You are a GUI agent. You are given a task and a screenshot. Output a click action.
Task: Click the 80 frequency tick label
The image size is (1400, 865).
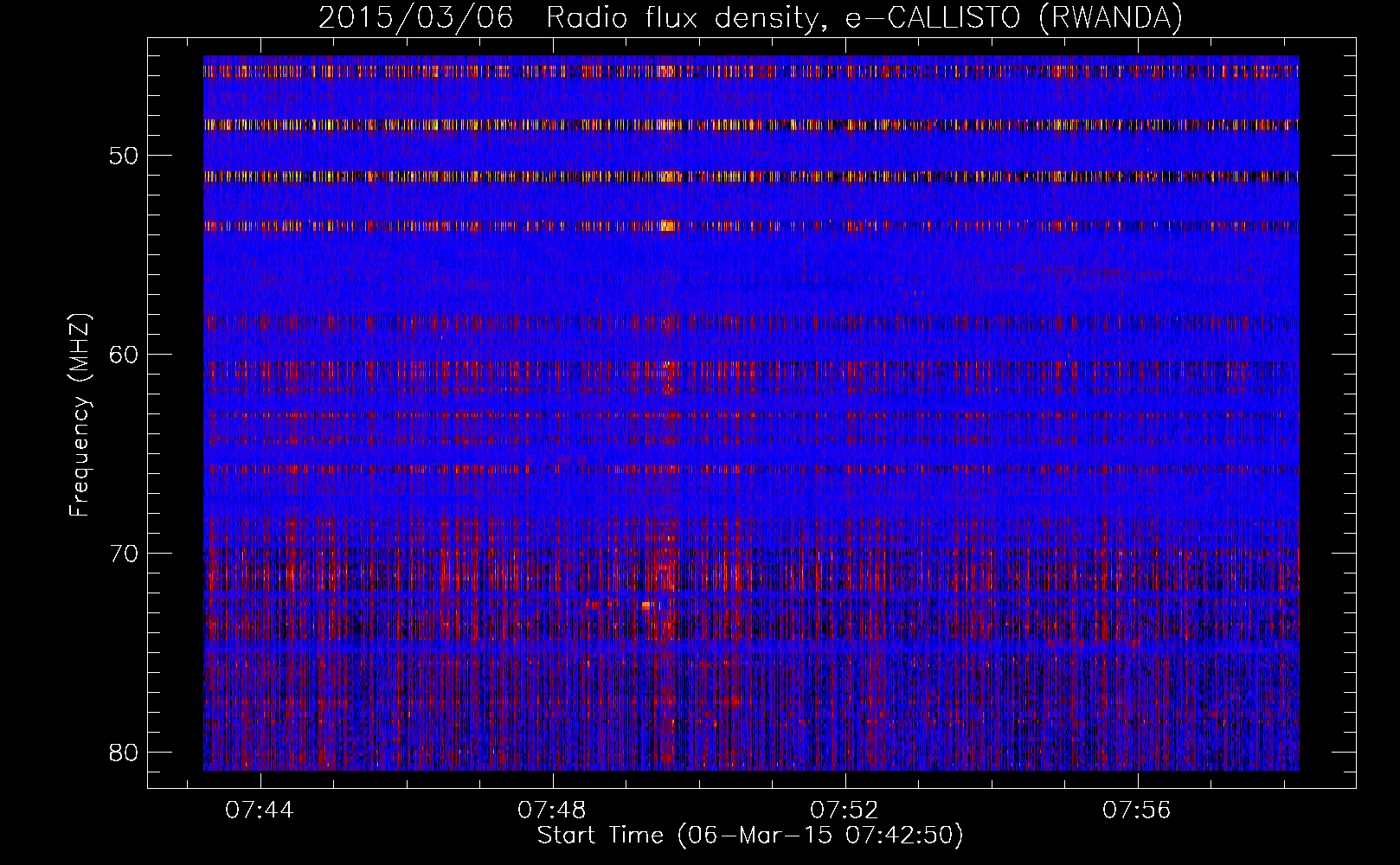pyautogui.click(x=123, y=751)
